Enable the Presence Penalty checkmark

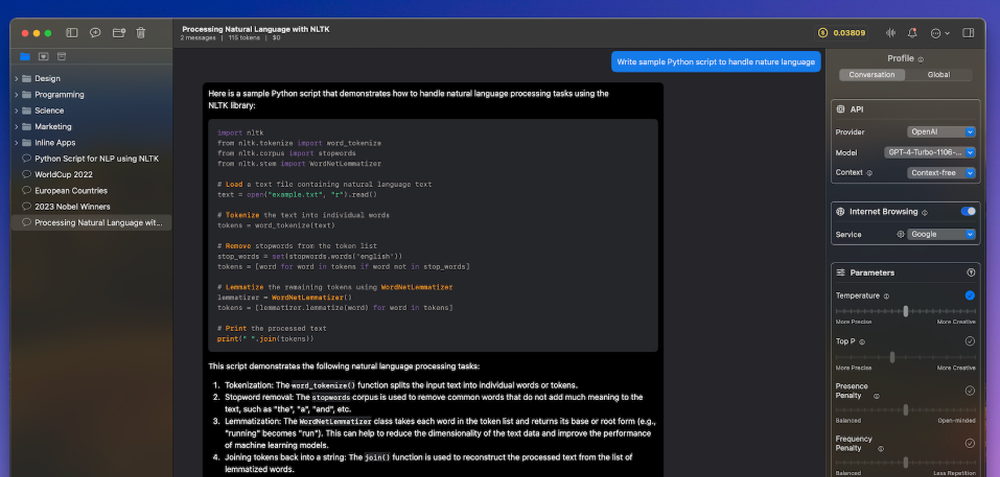pyautogui.click(x=970, y=390)
